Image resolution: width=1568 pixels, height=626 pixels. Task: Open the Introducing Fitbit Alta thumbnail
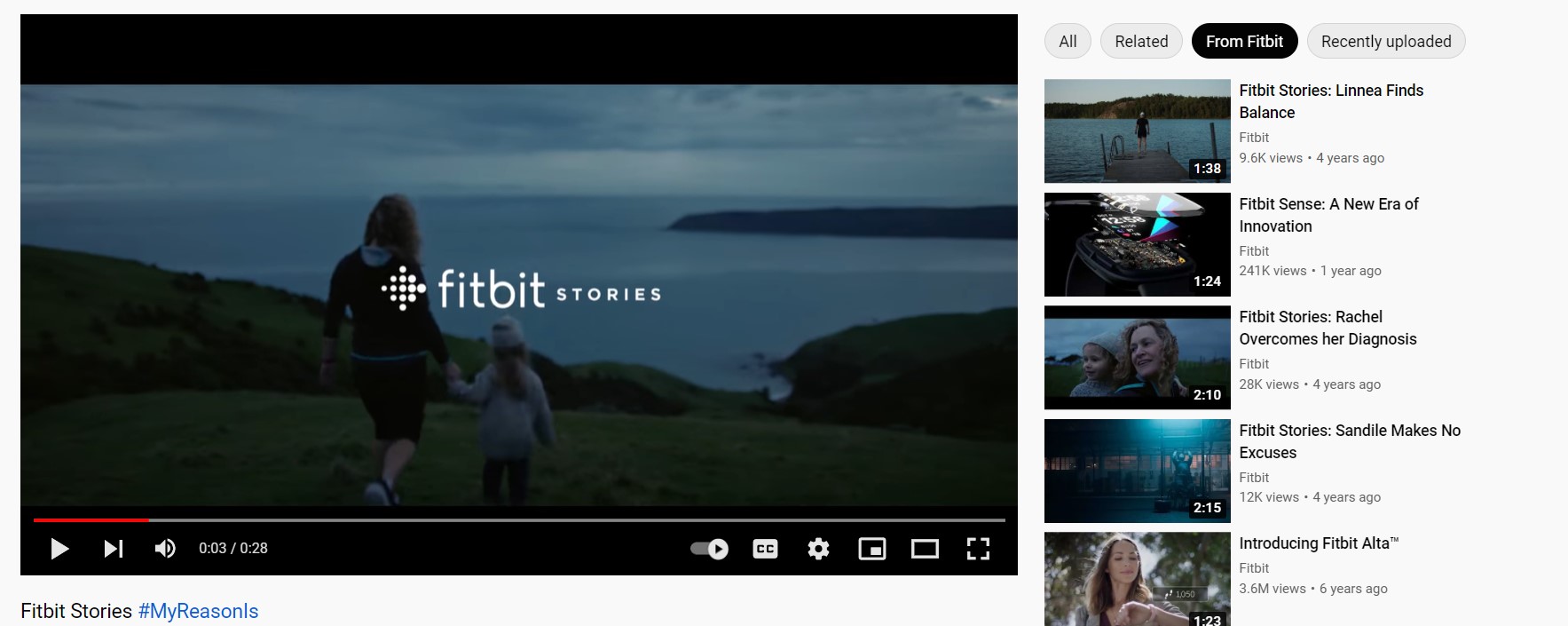[x=1137, y=579]
